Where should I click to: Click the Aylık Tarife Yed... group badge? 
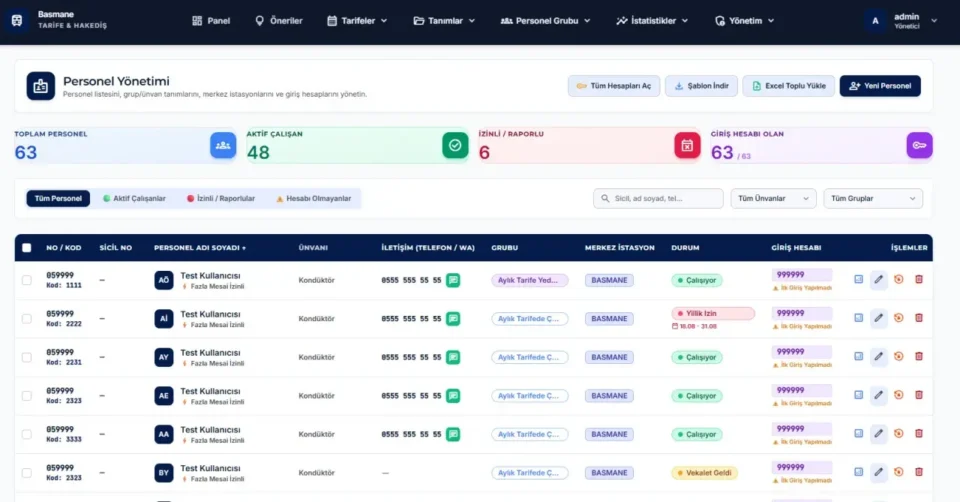(530, 280)
